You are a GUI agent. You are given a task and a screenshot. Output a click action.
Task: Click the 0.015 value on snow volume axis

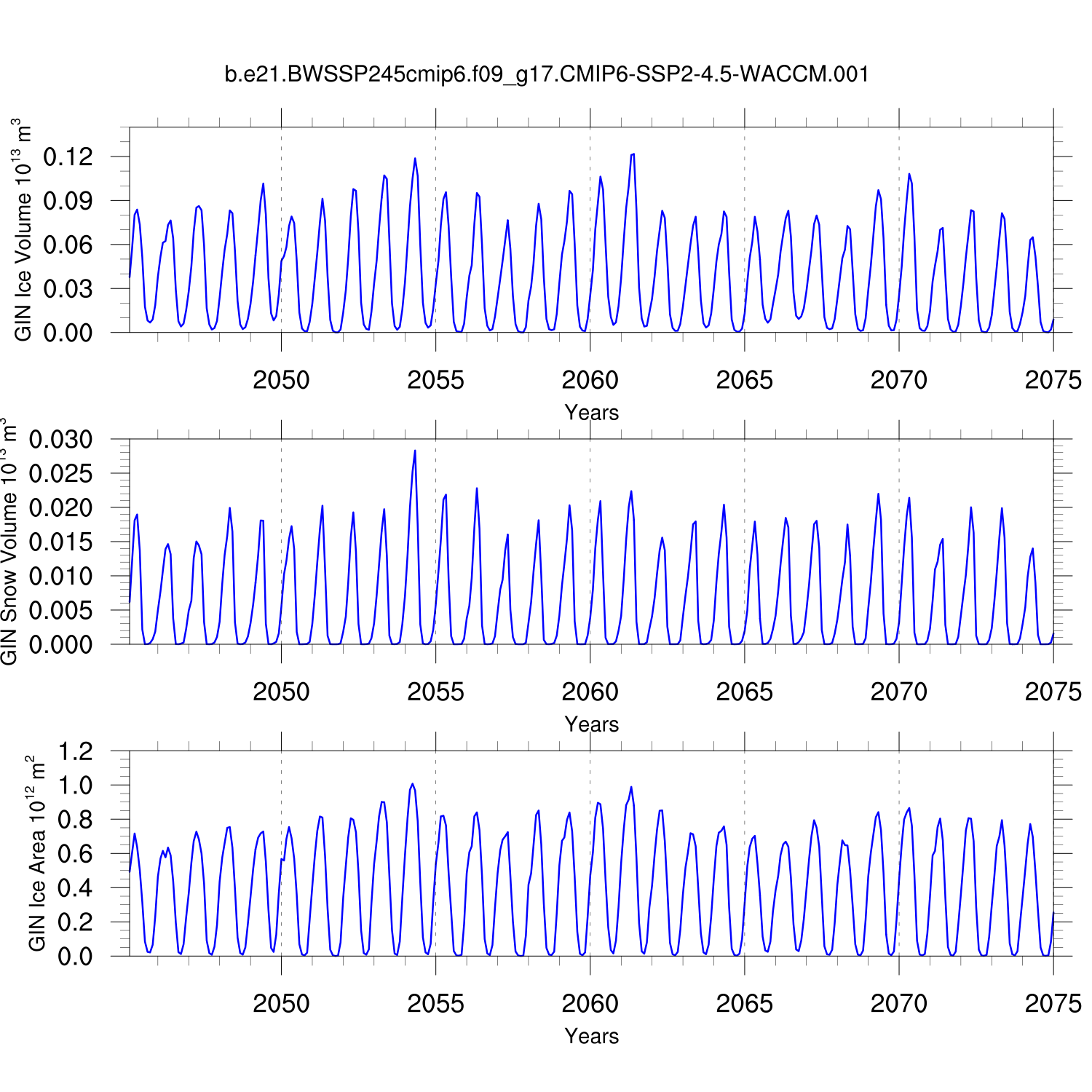[x=61, y=542]
